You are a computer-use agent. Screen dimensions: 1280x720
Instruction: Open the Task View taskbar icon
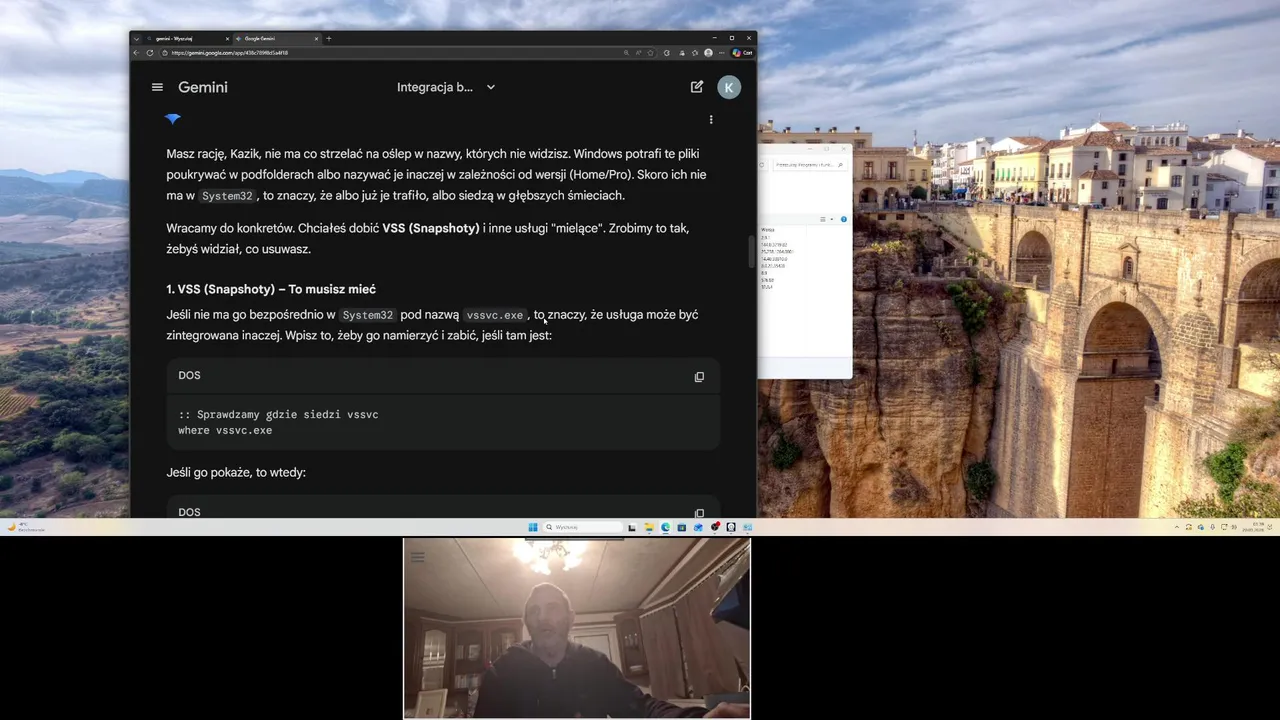(x=632, y=527)
